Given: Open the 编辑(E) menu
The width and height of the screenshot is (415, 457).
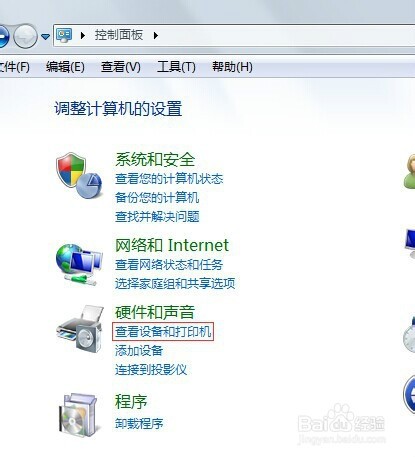Looking at the screenshot, I should 65,67.
